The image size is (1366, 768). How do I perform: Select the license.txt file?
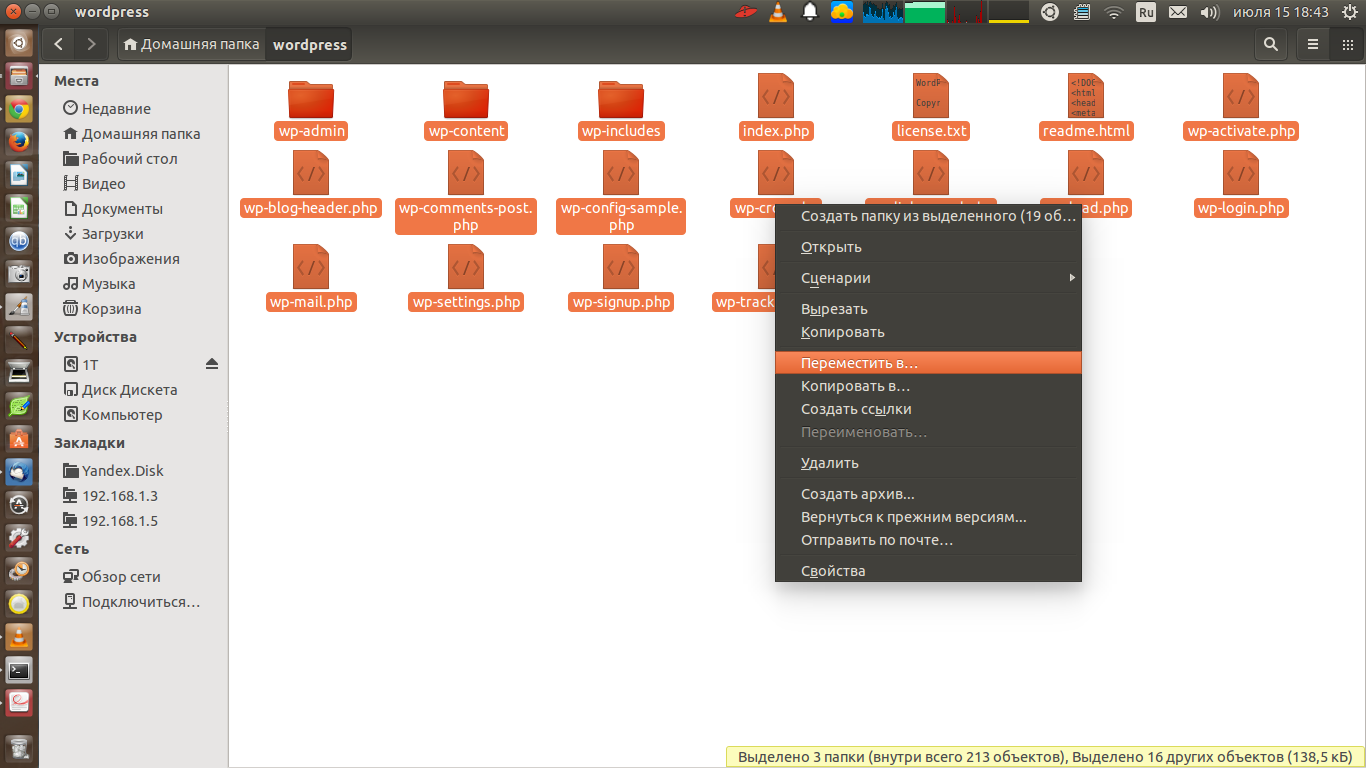click(931, 107)
